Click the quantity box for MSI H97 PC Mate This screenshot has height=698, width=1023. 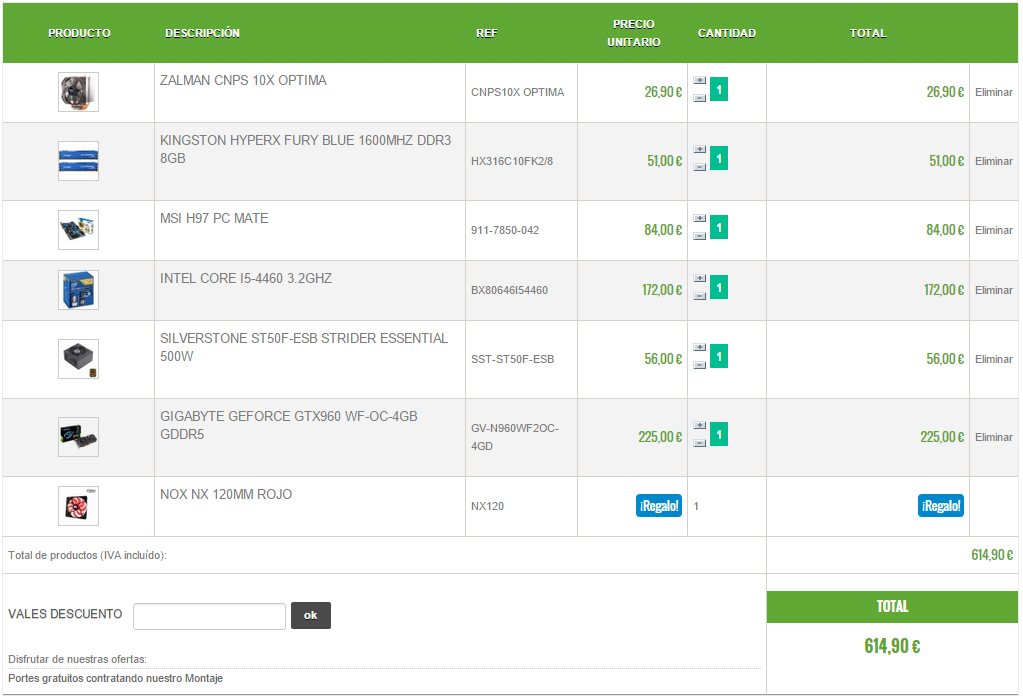coord(719,227)
